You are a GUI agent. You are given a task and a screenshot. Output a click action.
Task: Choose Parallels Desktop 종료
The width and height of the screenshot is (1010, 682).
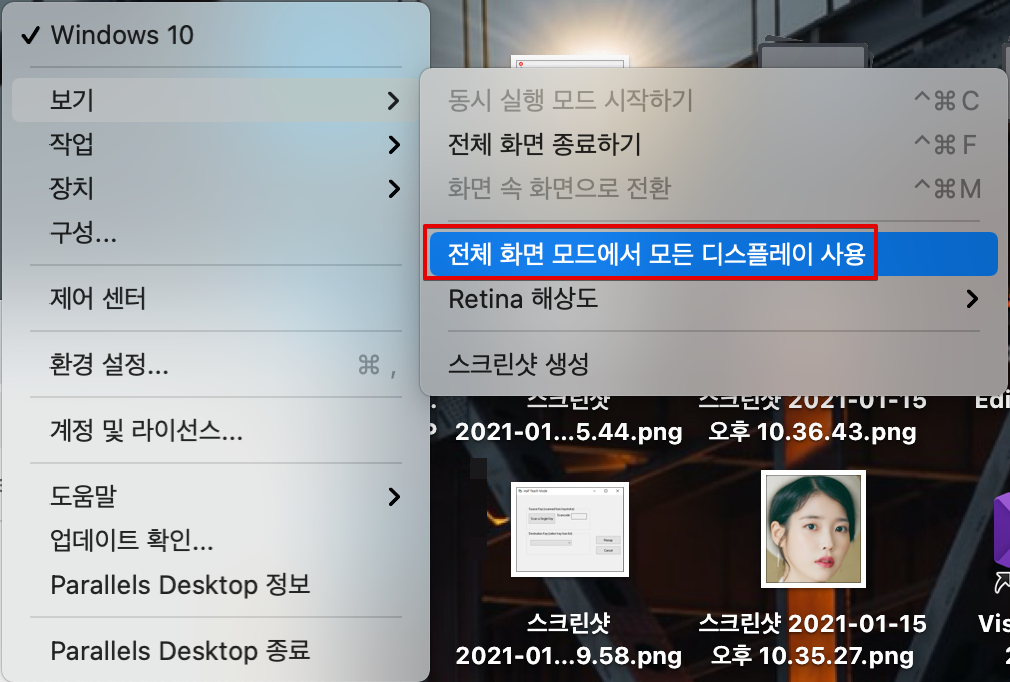[x=216, y=650]
